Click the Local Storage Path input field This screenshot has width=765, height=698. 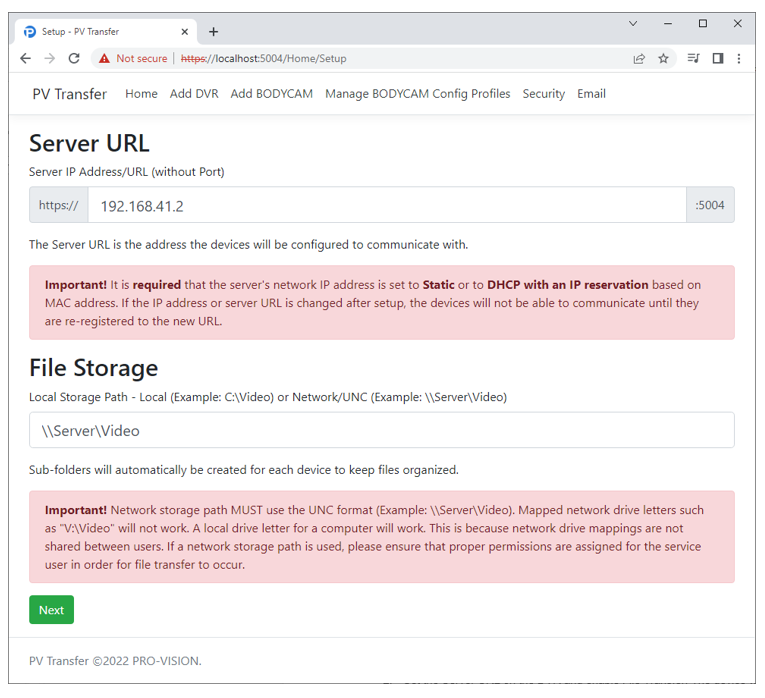(382, 430)
